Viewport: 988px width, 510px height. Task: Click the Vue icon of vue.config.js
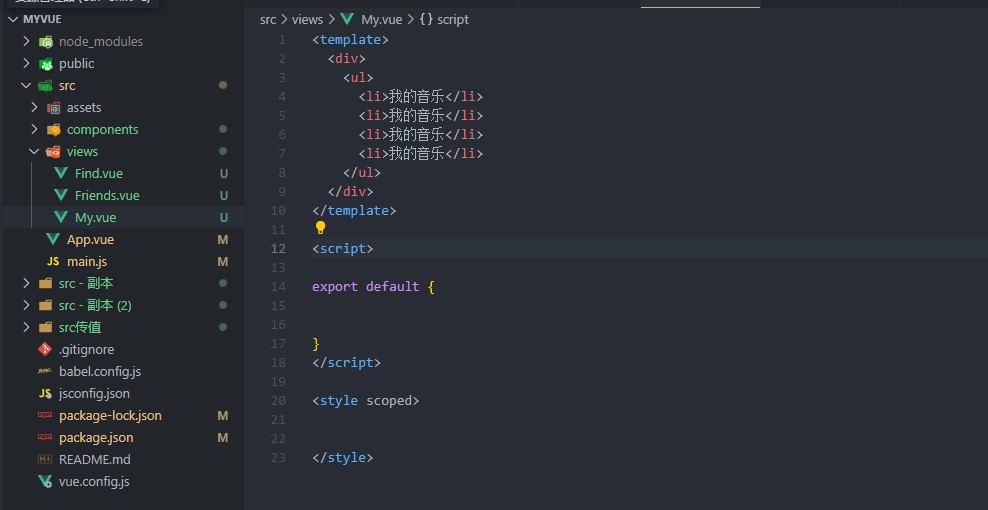(x=45, y=482)
